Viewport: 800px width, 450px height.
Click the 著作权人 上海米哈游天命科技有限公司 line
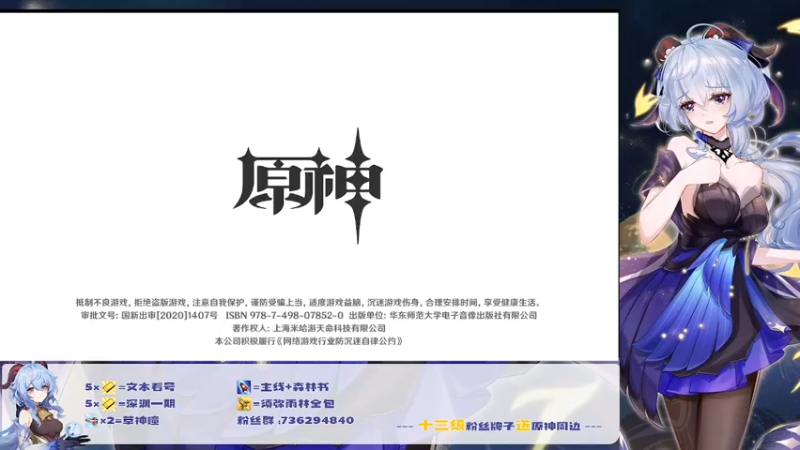pyautogui.click(x=309, y=328)
